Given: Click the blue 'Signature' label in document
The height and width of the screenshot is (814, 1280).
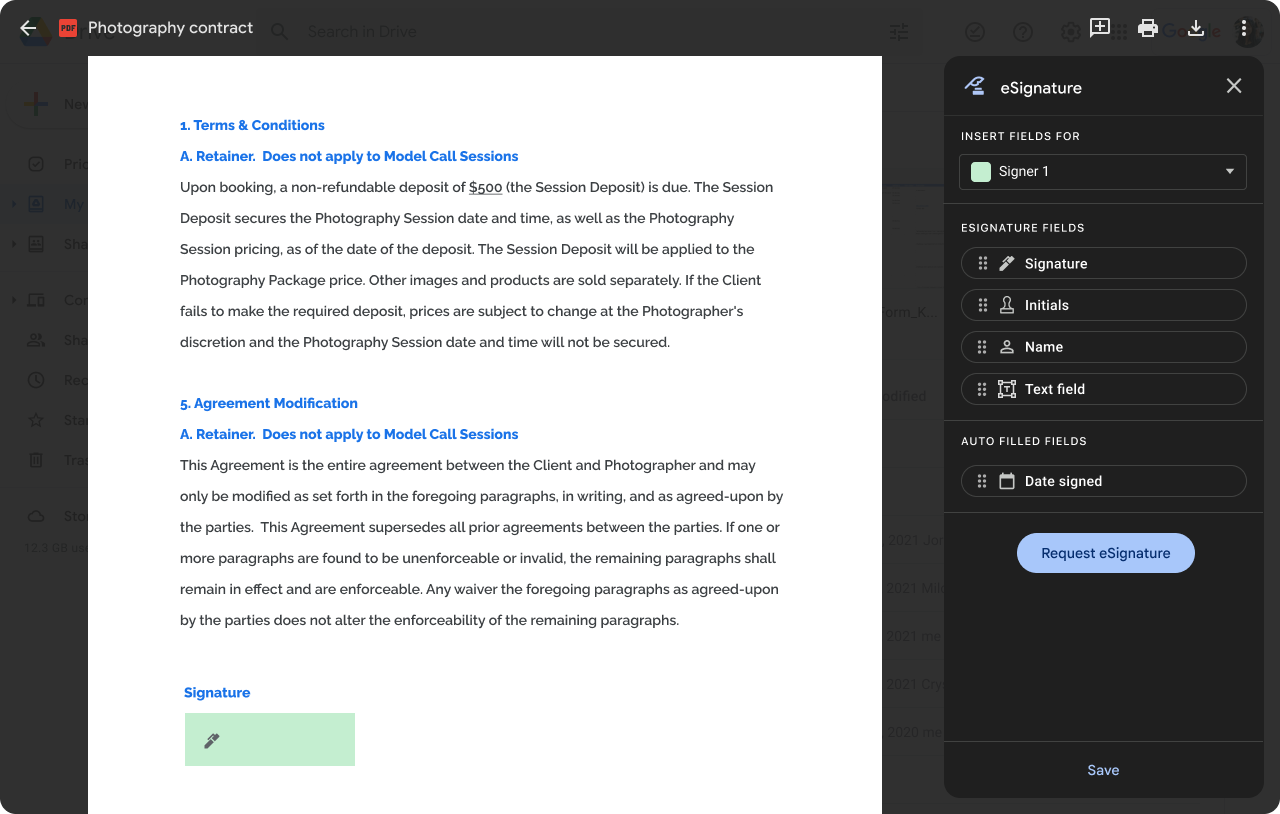Looking at the screenshot, I should (x=217, y=693).
